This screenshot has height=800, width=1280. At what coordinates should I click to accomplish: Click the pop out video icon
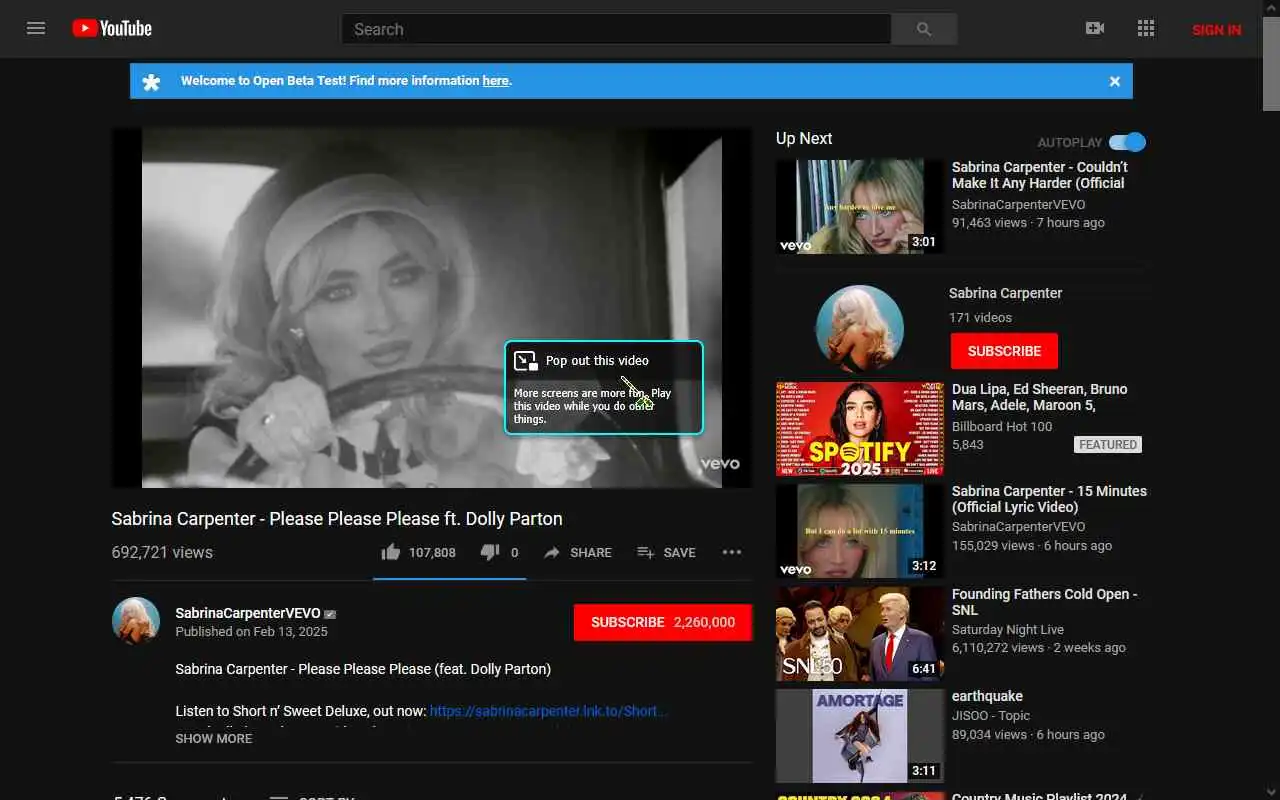pos(526,360)
